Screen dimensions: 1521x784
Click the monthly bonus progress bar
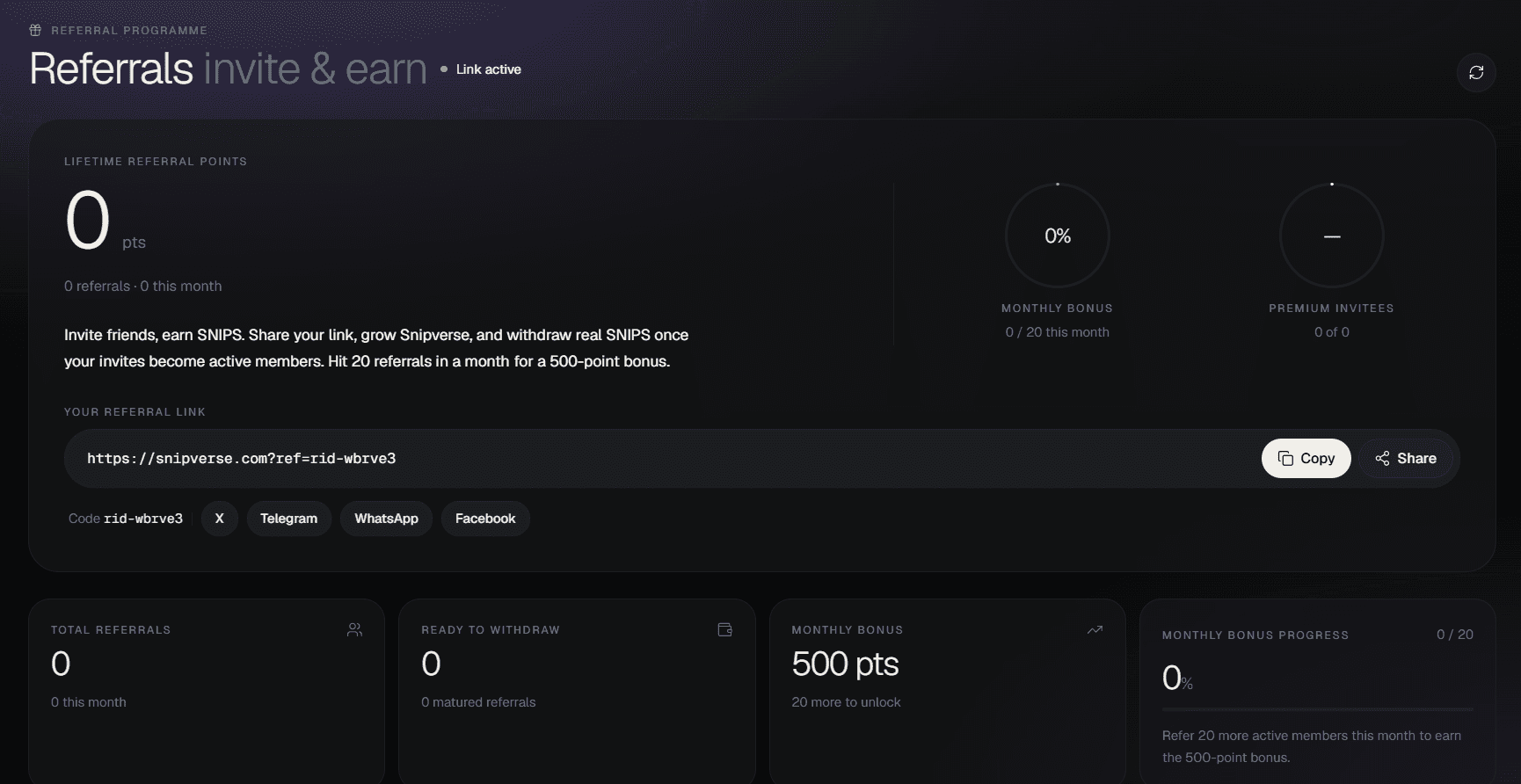click(x=1317, y=708)
